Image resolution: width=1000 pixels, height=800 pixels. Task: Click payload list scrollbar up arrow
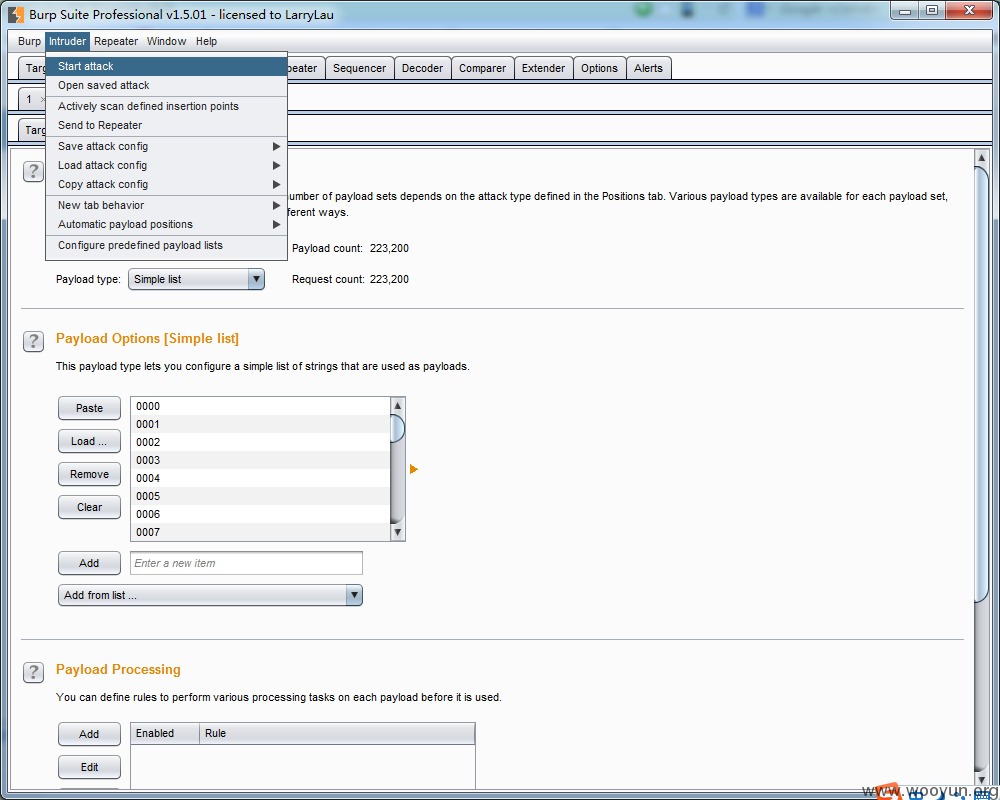397,406
